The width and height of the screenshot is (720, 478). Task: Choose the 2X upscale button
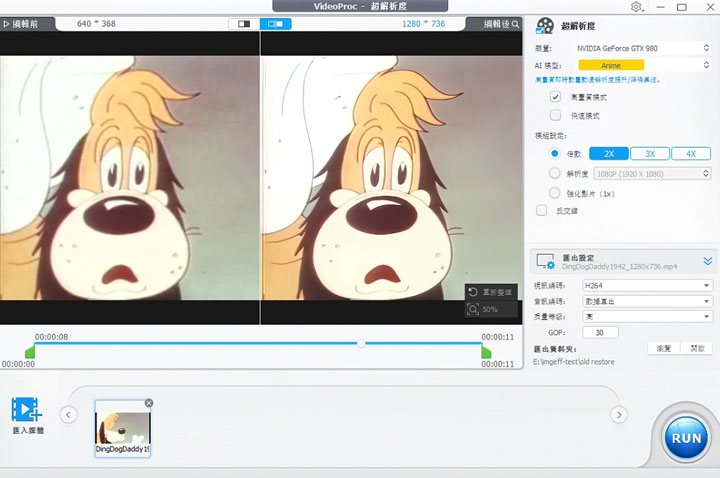(x=609, y=154)
